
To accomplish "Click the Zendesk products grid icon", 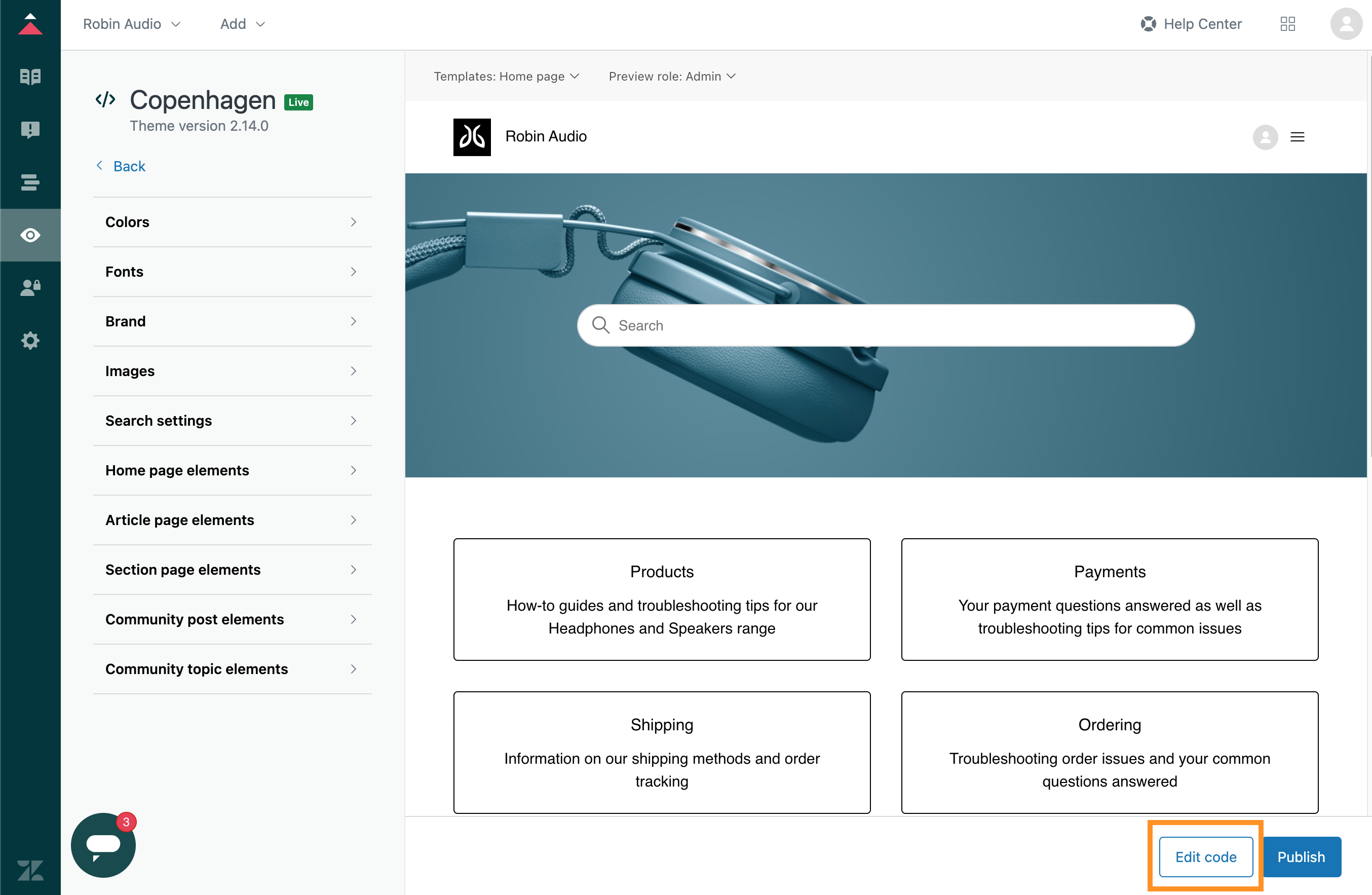I will coord(1287,24).
